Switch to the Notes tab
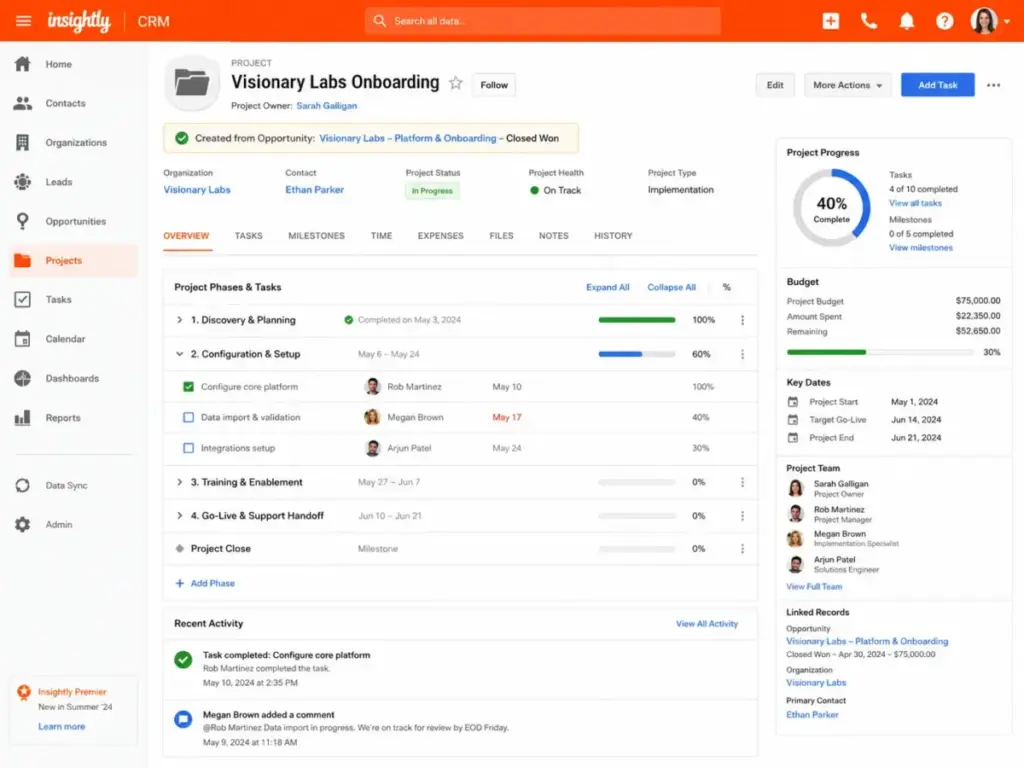This screenshot has height=768, width=1024. point(554,236)
